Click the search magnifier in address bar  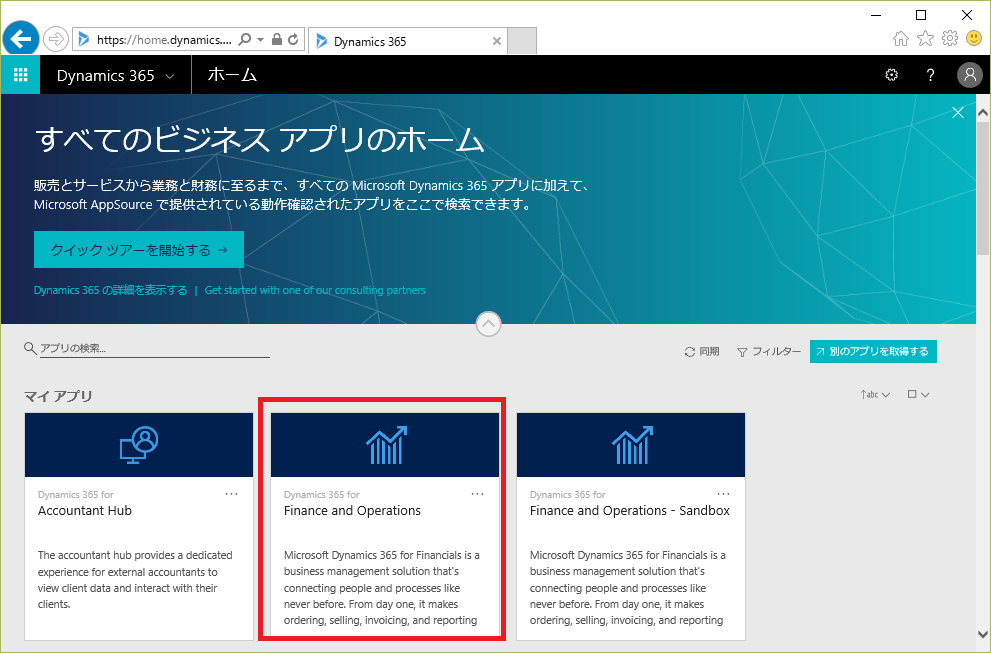pyautogui.click(x=245, y=39)
